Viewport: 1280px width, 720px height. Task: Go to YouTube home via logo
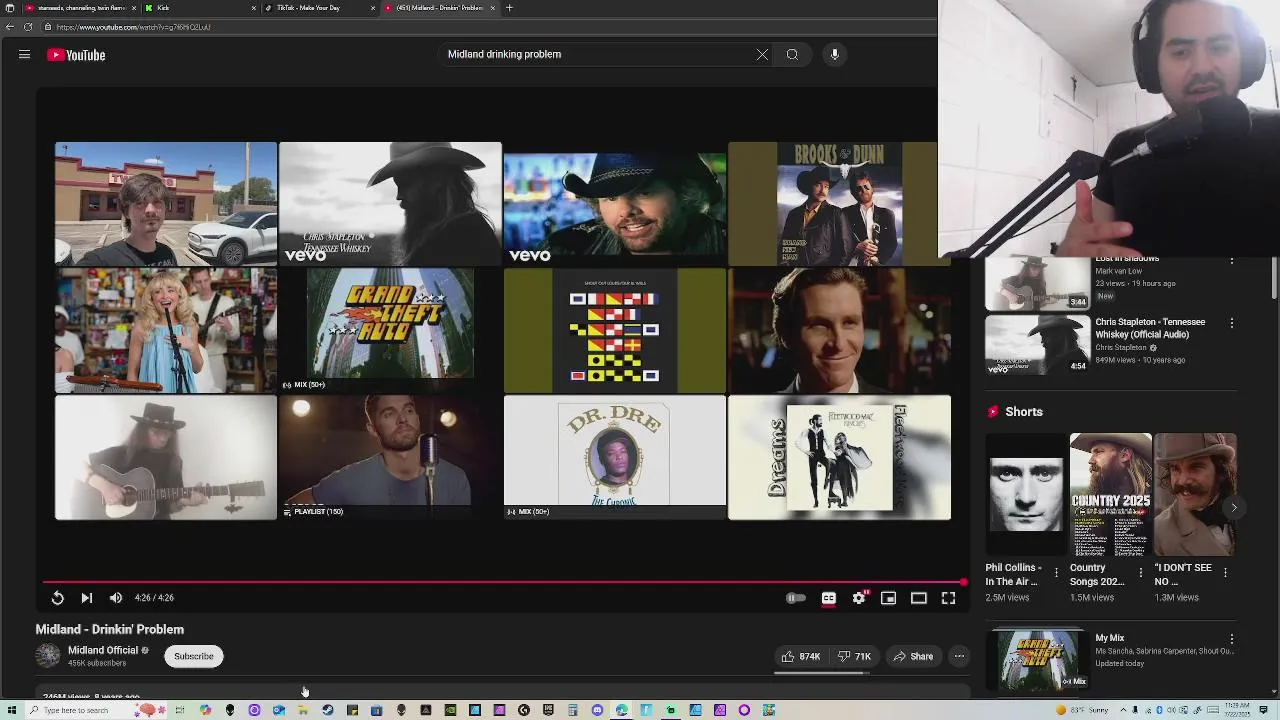point(76,55)
